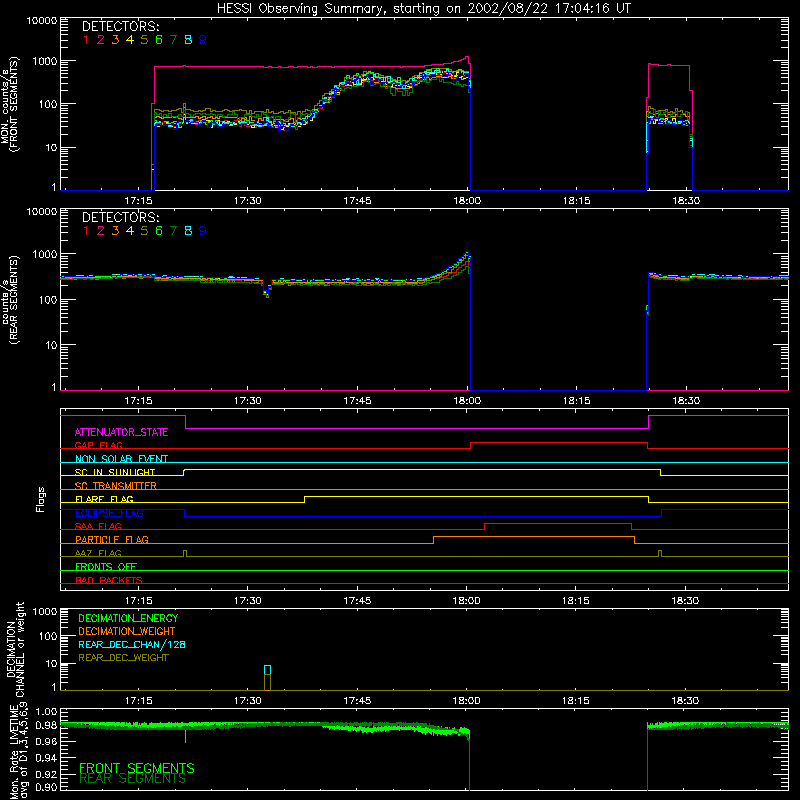Pick detector 7 in rear segments legend

[173, 231]
